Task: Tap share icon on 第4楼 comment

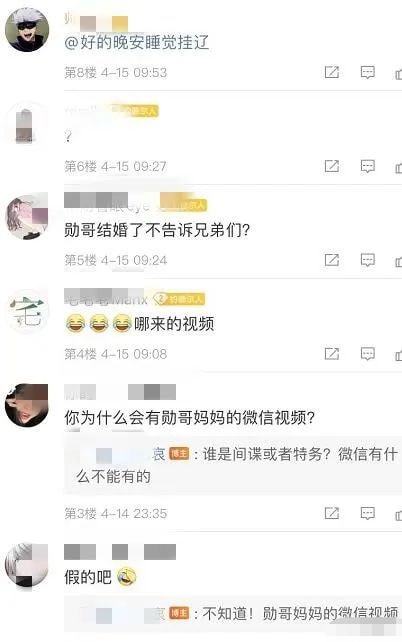Action: tap(332, 353)
